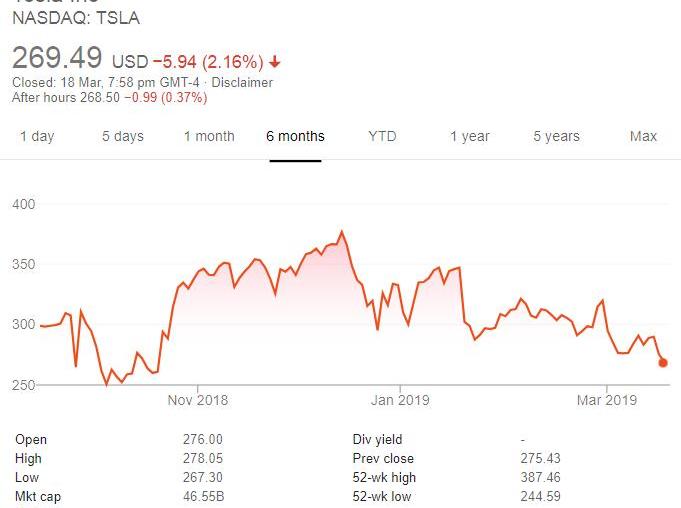
Task: Click the Jan 2019 axis marker
Action: 400,400
